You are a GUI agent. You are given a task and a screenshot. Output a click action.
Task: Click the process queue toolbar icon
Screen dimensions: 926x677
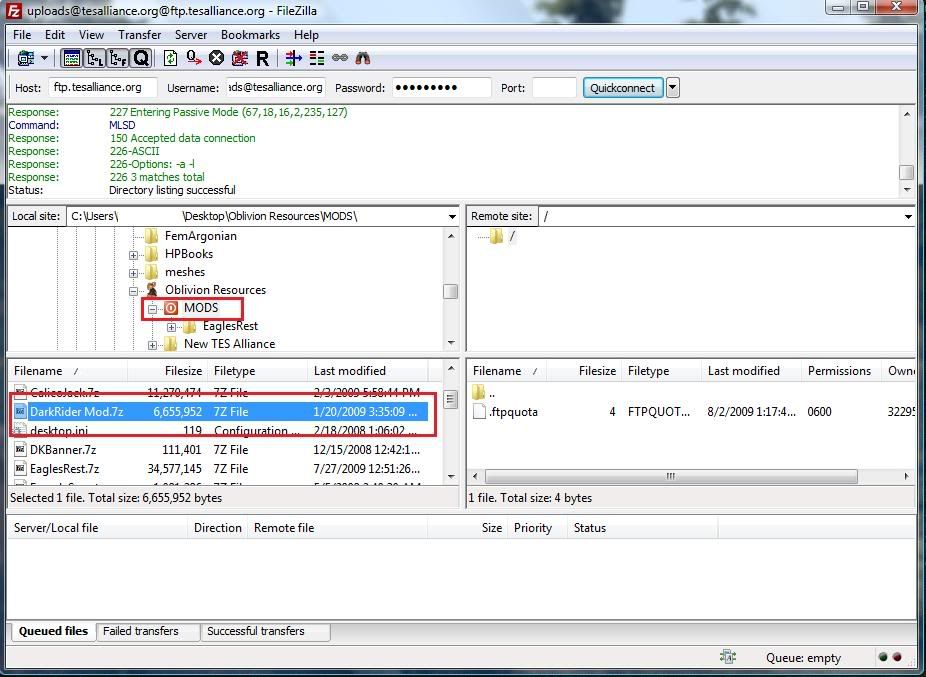[x=194, y=58]
